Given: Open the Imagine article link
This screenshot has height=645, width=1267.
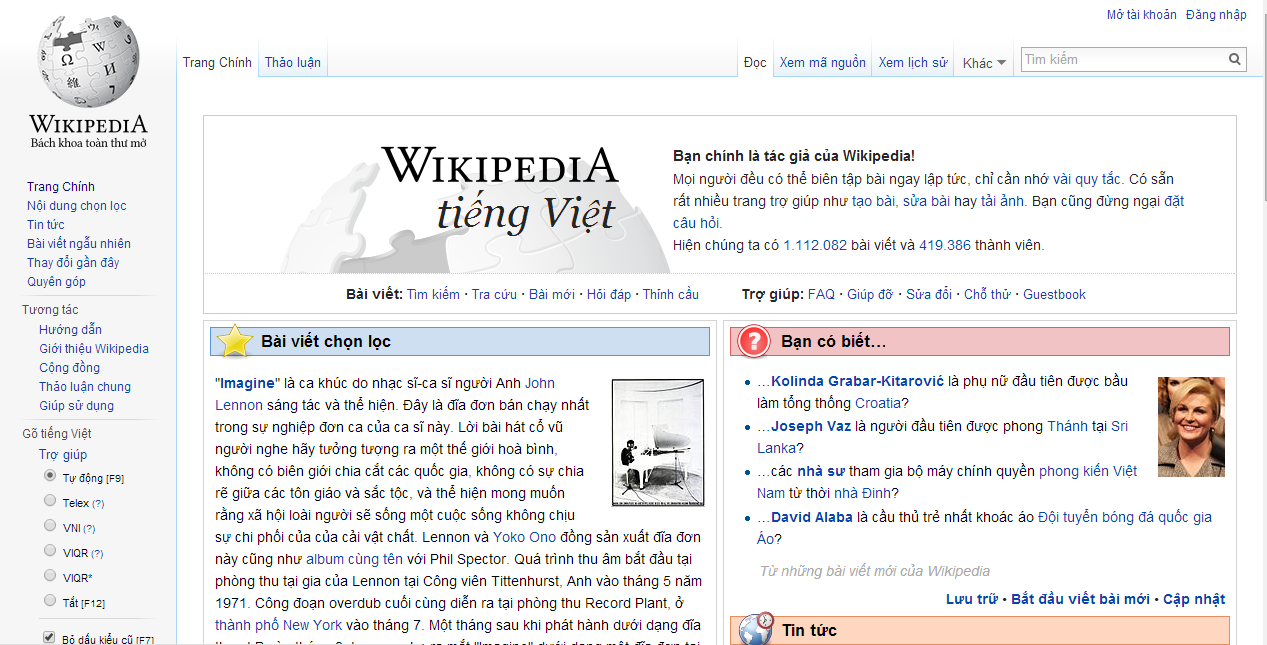Looking at the screenshot, I should (247, 383).
